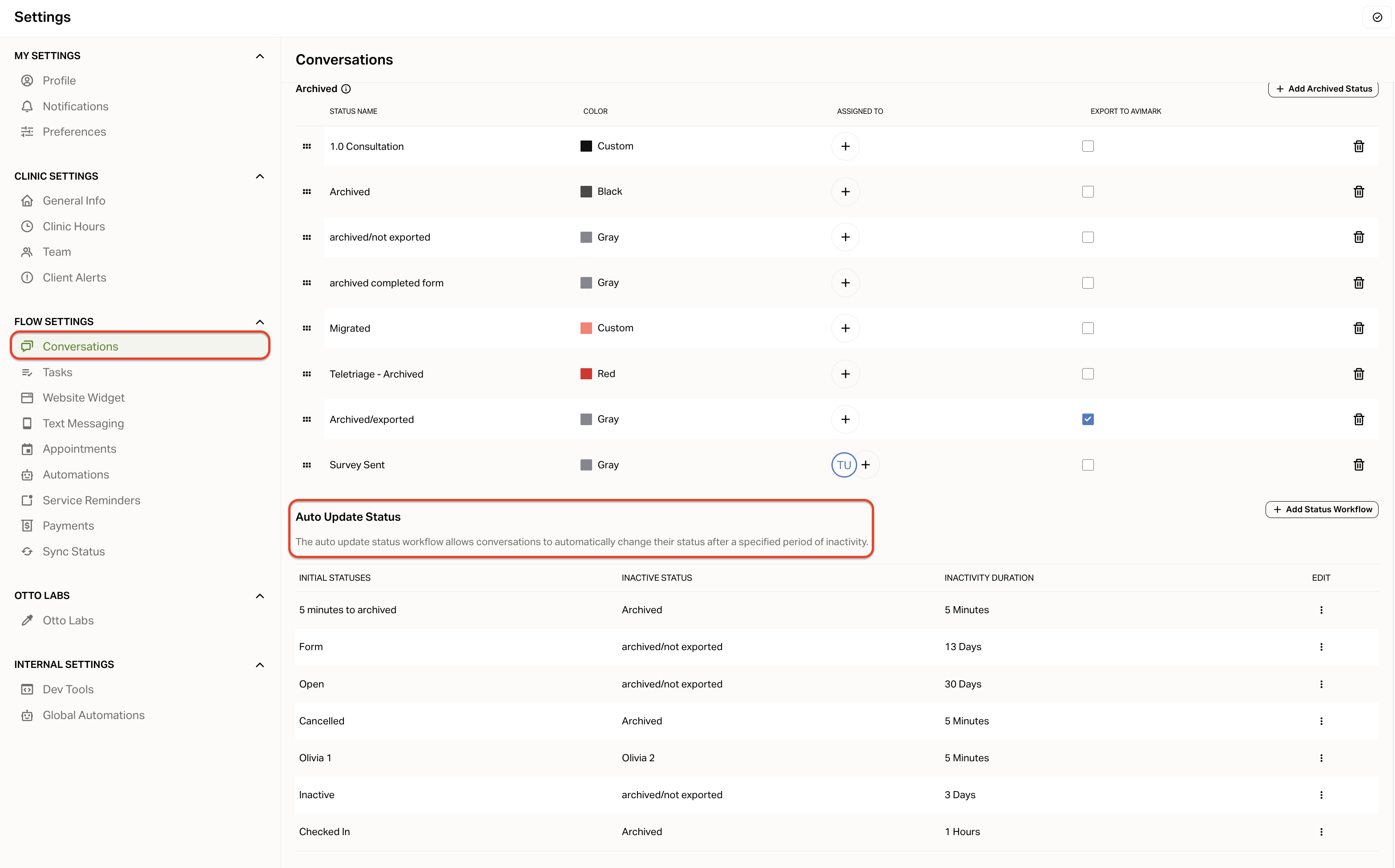Collapse the Internal Settings section
This screenshot has height=868, width=1395.
[x=260, y=665]
